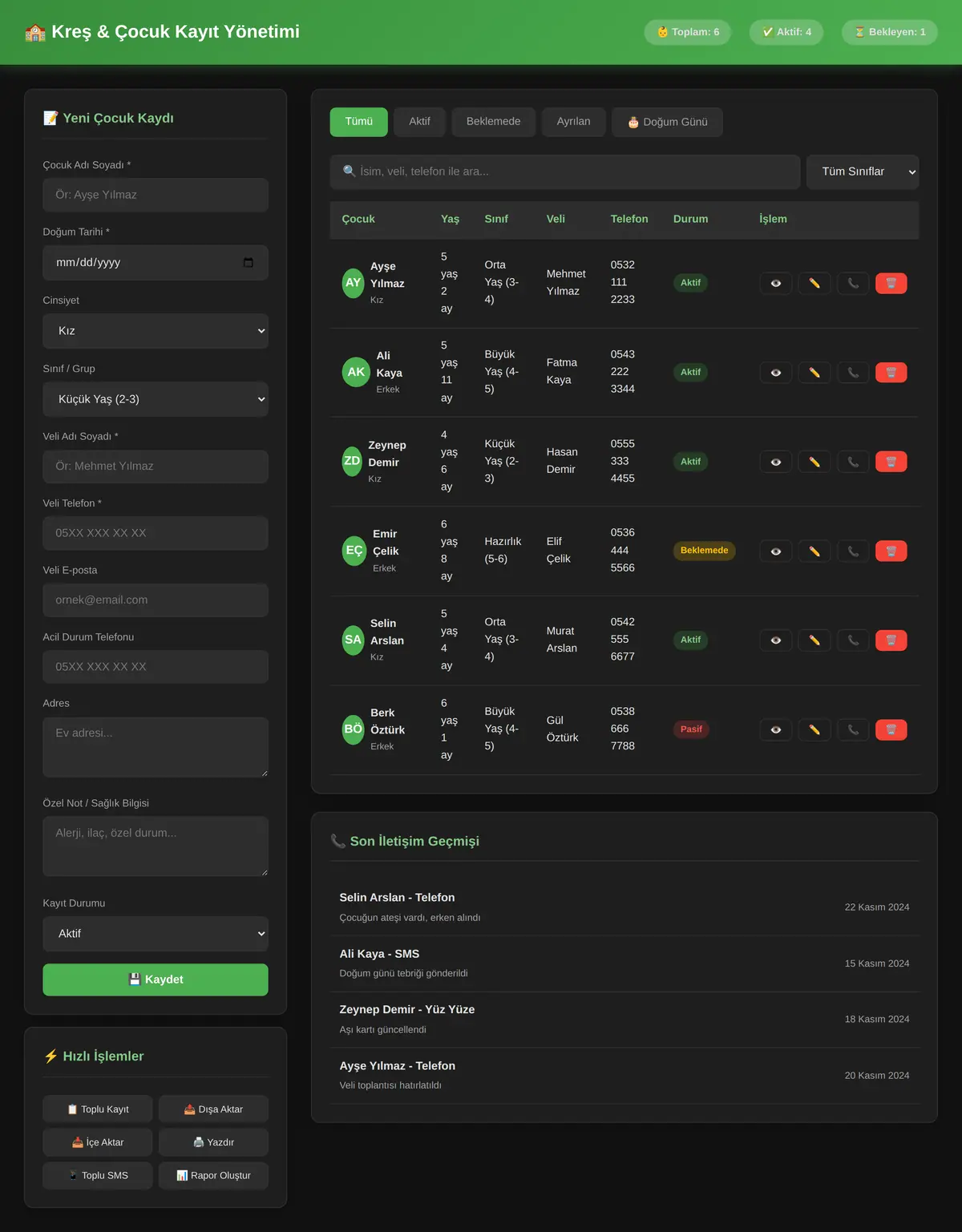Delete Ayşe Yılmaz's record

[891, 284]
